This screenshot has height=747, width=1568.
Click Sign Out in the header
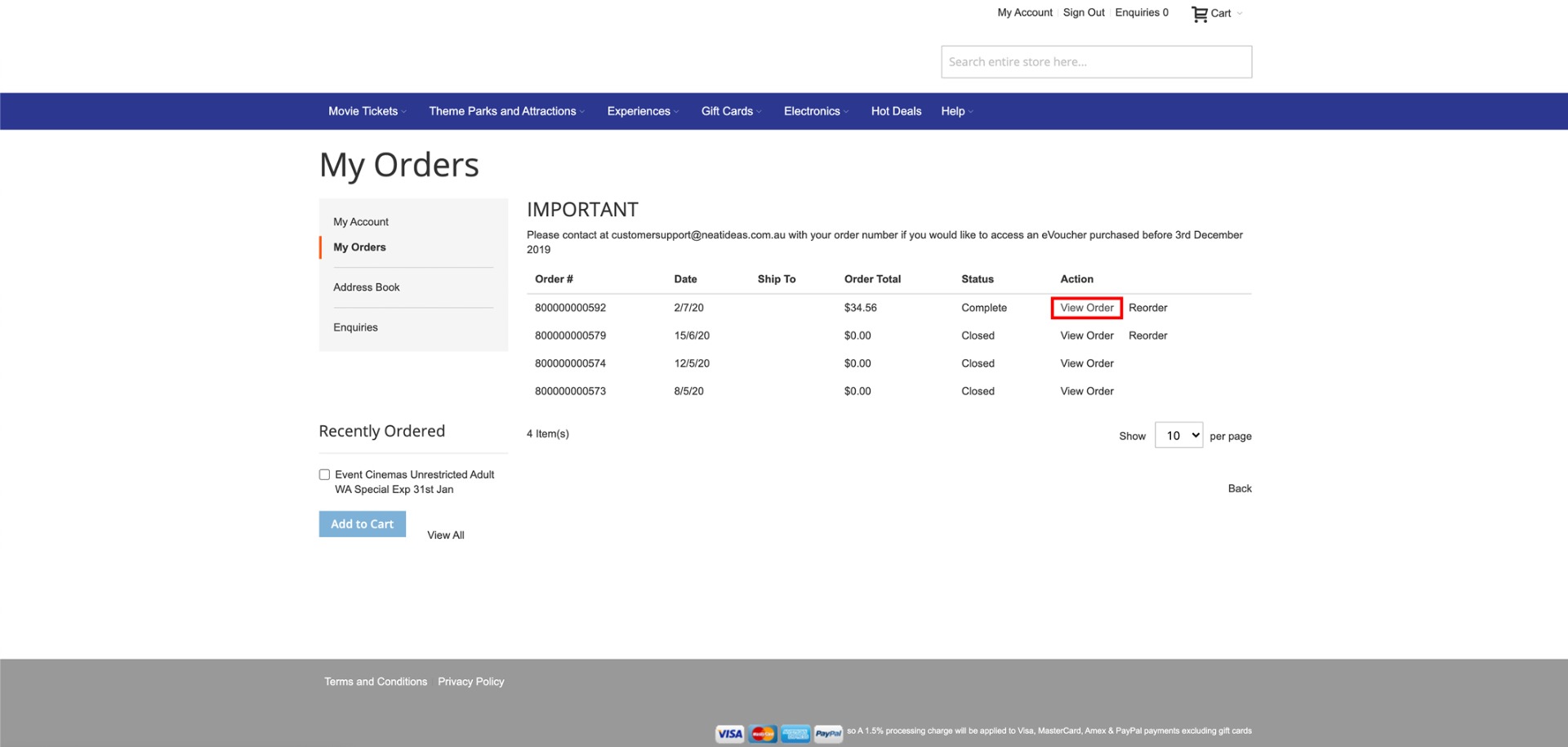[x=1084, y=12]
